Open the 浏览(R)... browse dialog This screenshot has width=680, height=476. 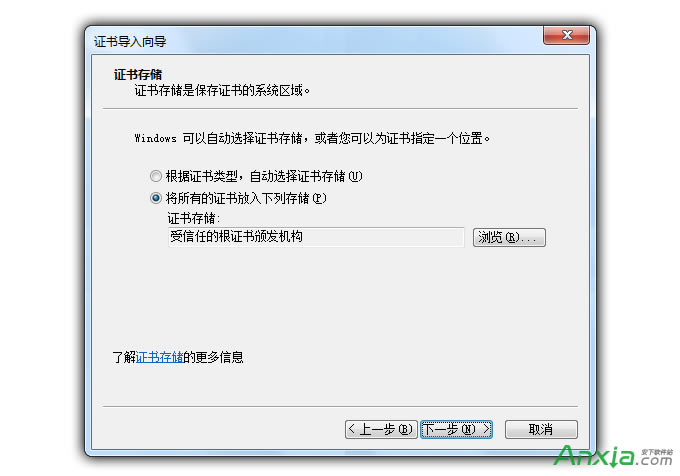(x=509, y=237)
